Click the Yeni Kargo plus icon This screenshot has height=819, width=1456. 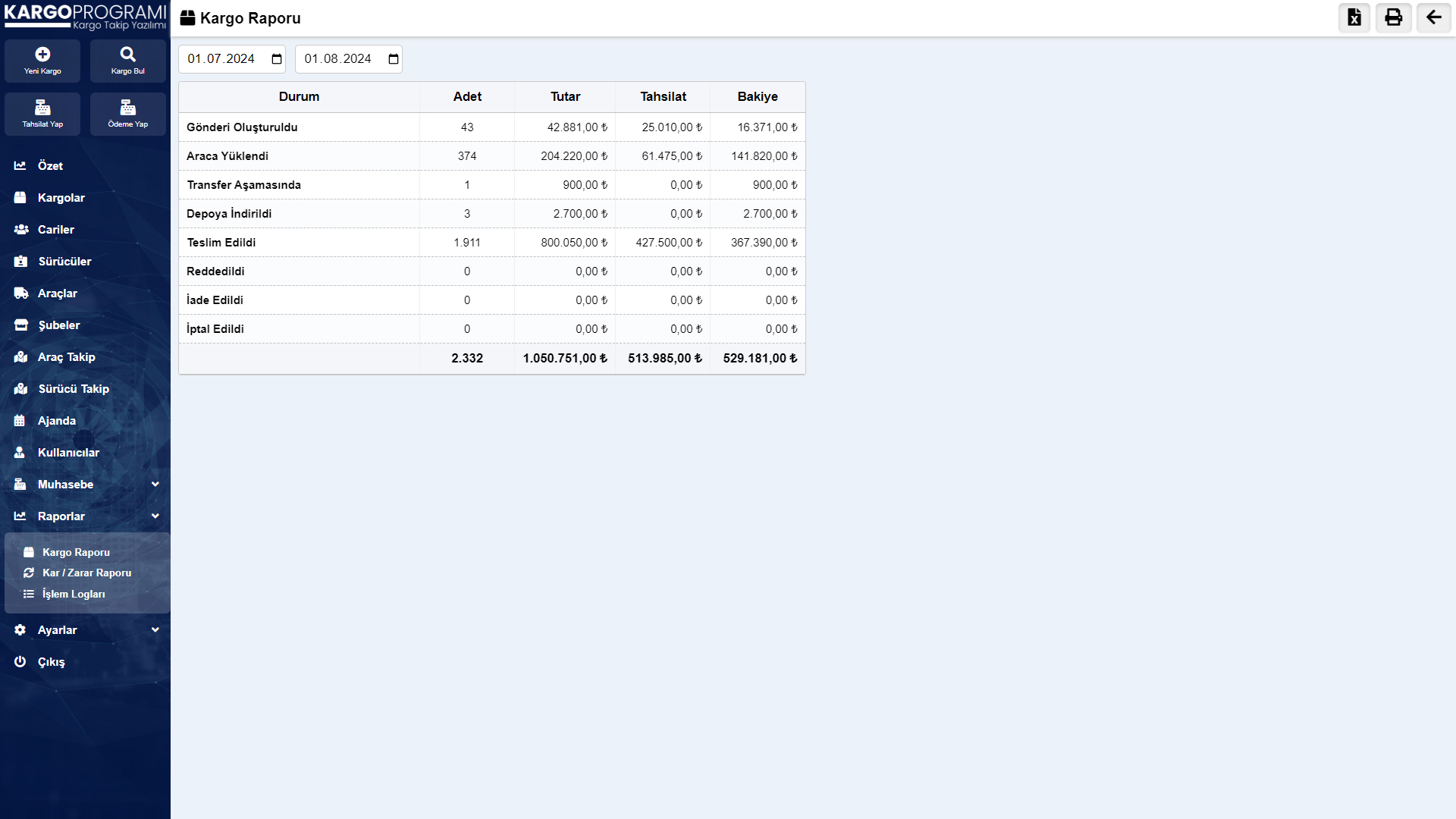click(42, 54)
